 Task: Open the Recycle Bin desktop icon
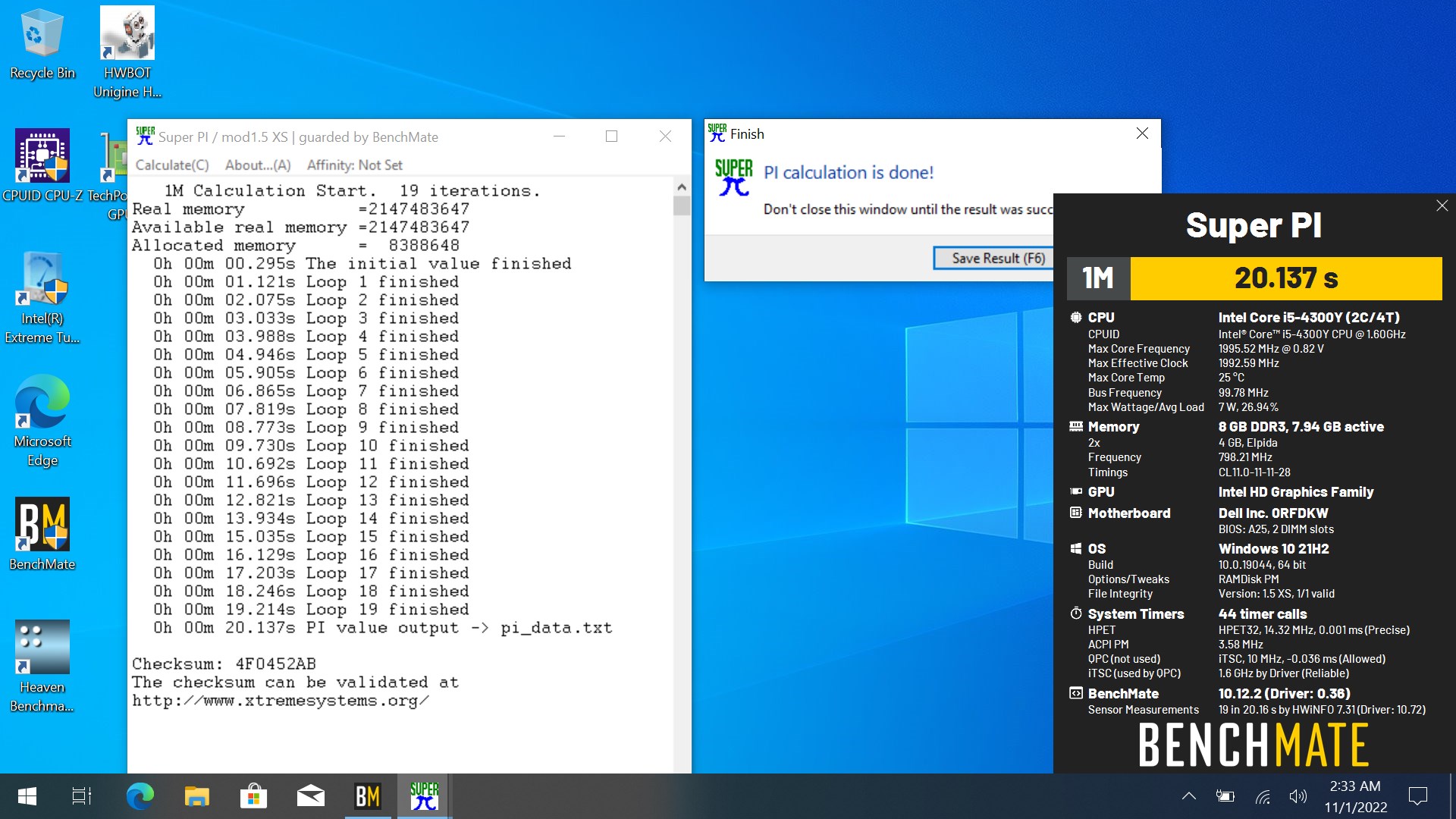(x=42, y=45)
